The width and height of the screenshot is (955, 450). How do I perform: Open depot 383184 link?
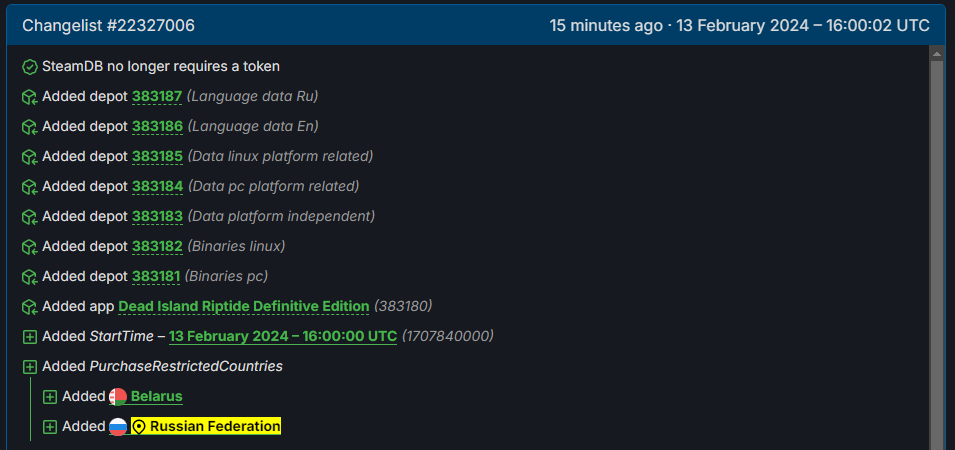pos(157,186)
